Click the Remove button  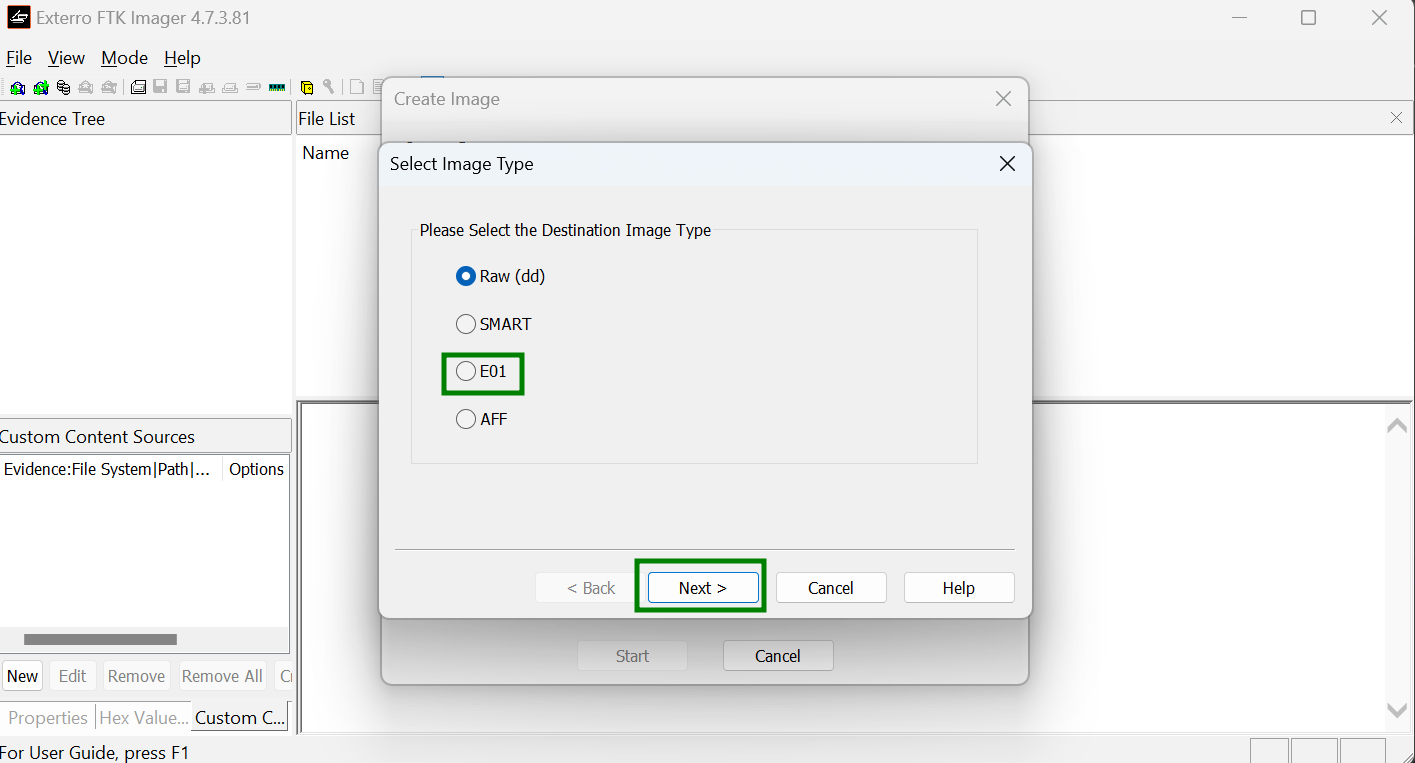pos(136,676)
